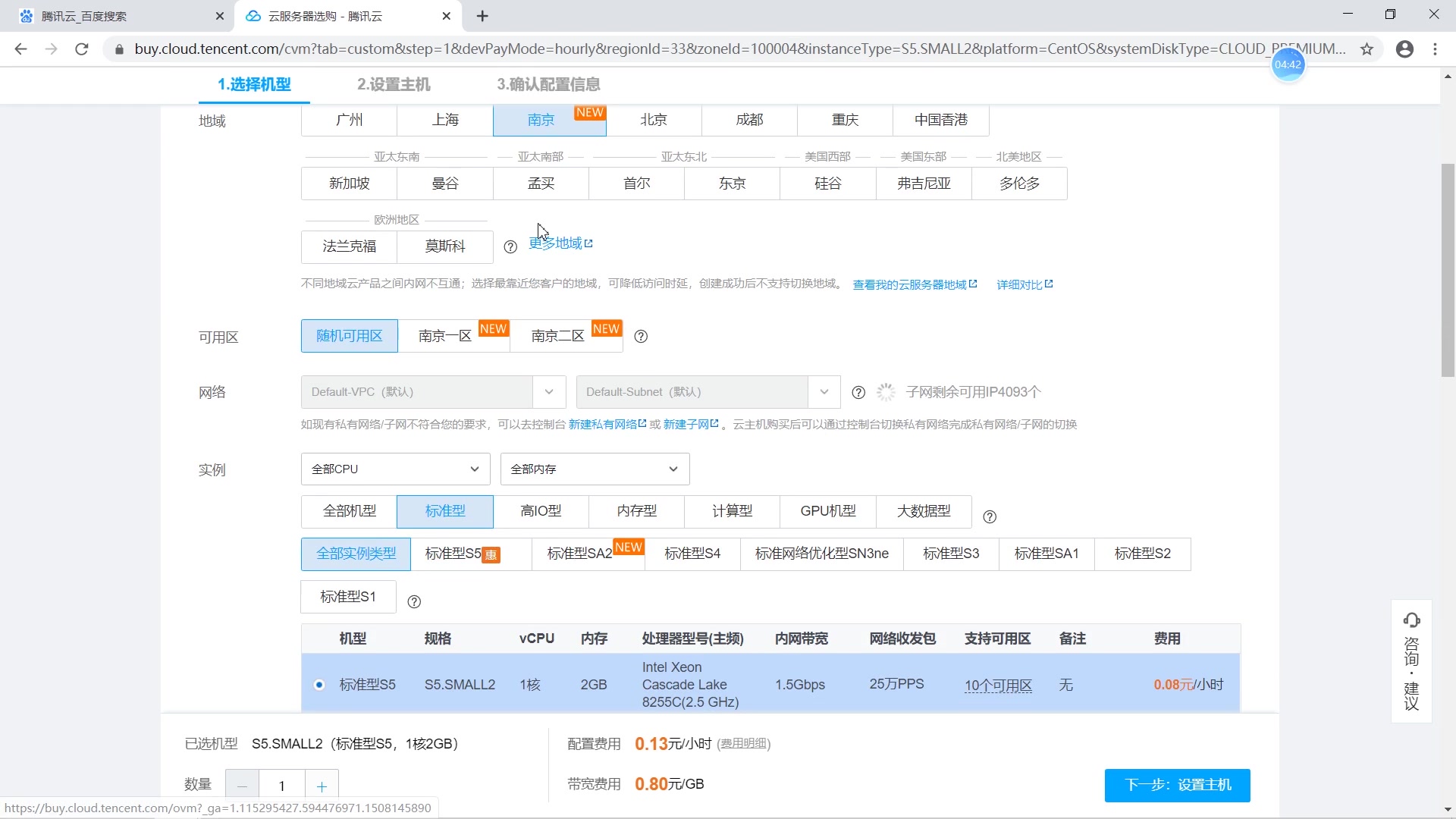Open 新建私有网络 link
Screen dimensions: 1456x819
click(607, 425)
